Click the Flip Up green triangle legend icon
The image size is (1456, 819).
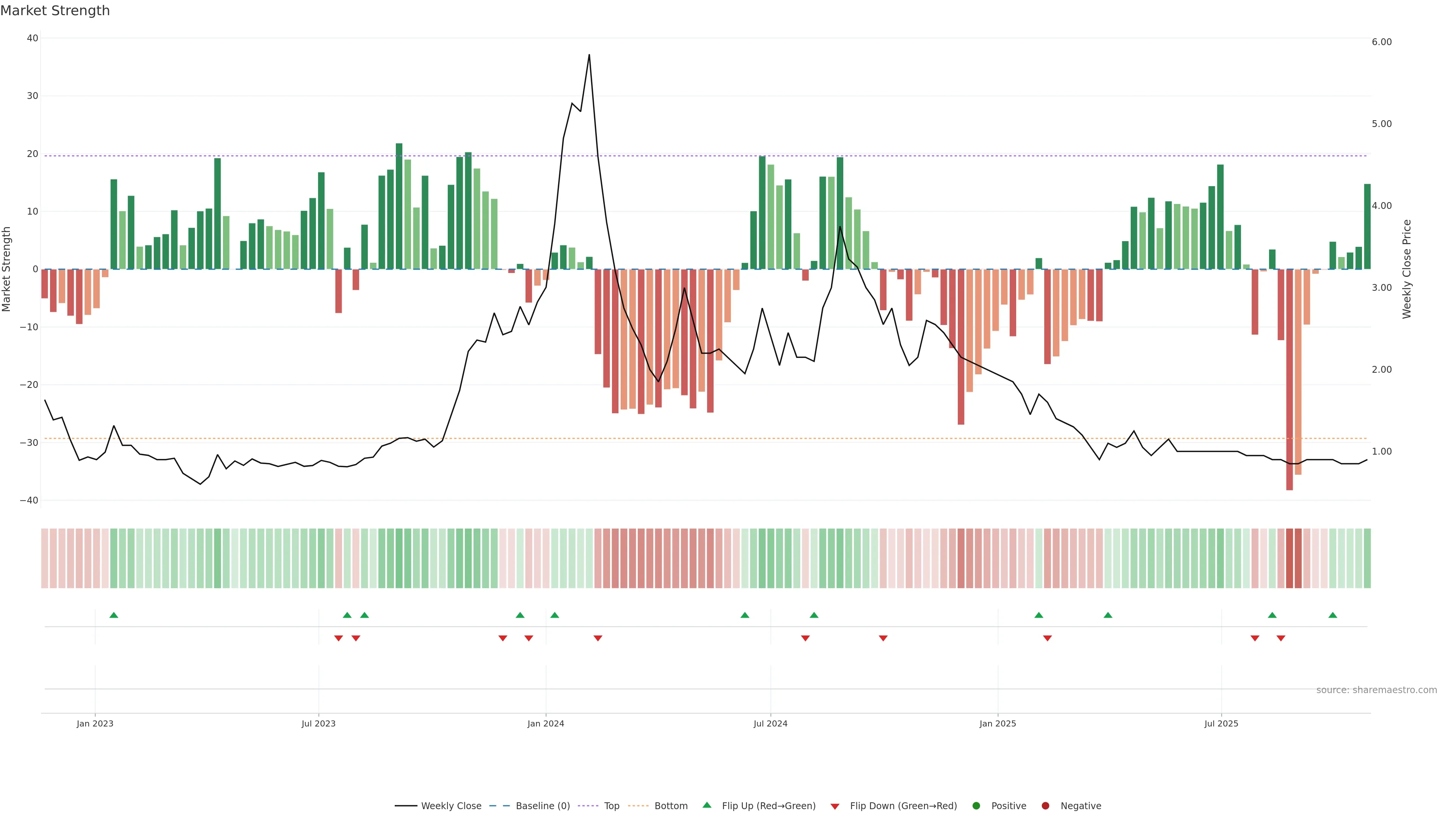(x=706, y=805)
